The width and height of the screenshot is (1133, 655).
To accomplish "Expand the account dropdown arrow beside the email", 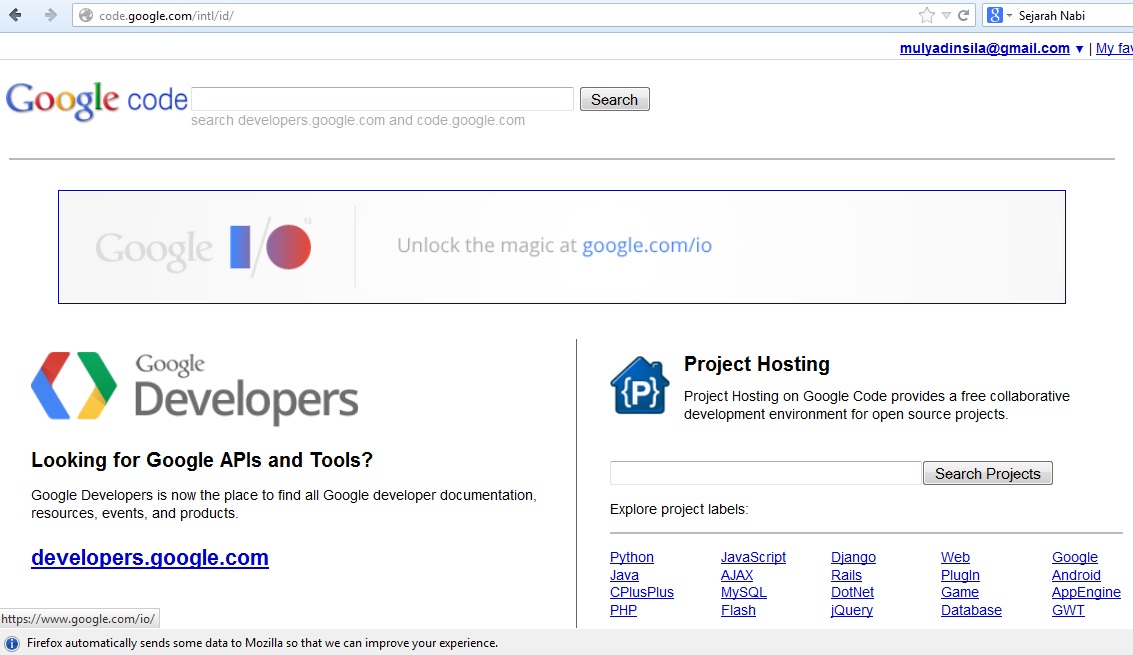I will coord(1080,49).
